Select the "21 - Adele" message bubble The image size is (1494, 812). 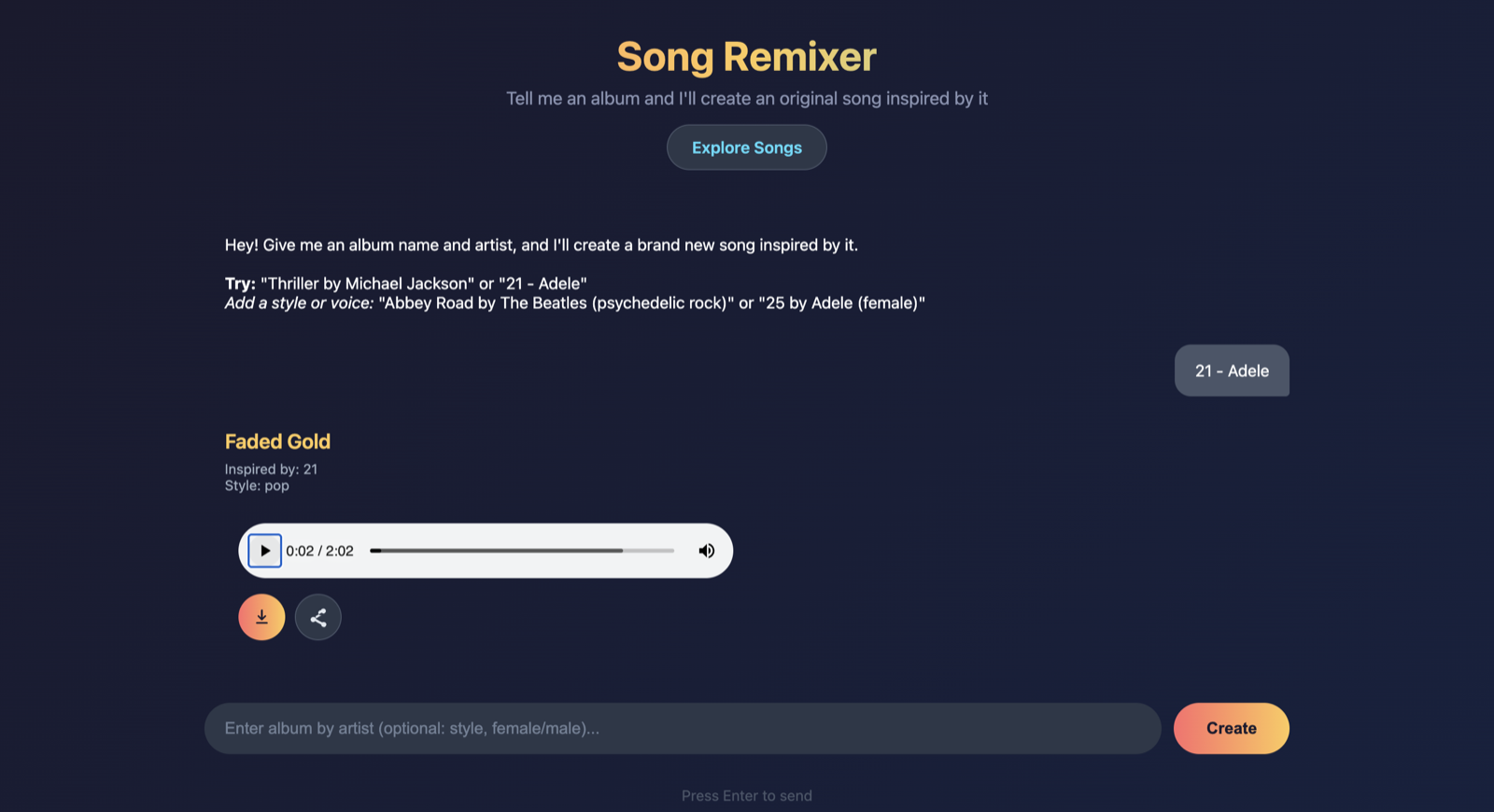1232,371
